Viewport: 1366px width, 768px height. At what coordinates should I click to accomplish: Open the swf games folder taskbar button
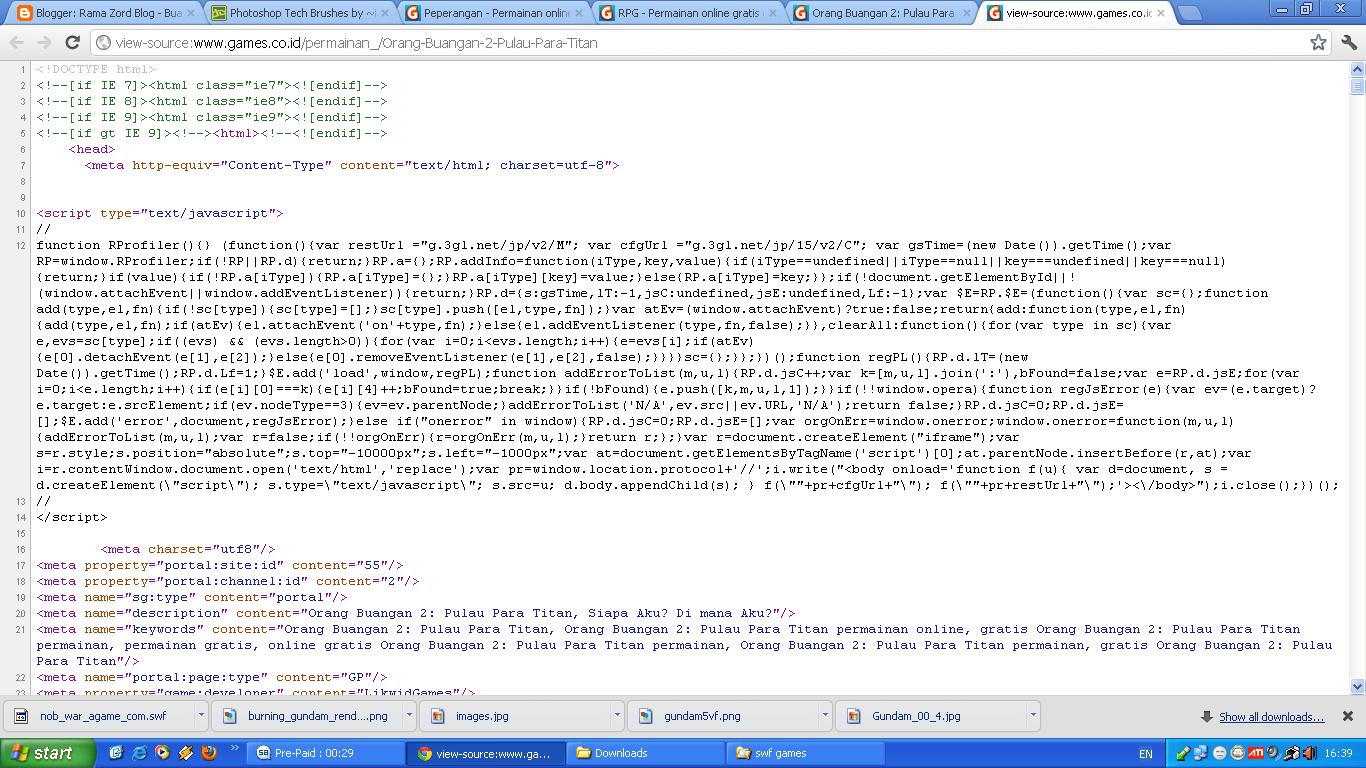pos(806,753)
